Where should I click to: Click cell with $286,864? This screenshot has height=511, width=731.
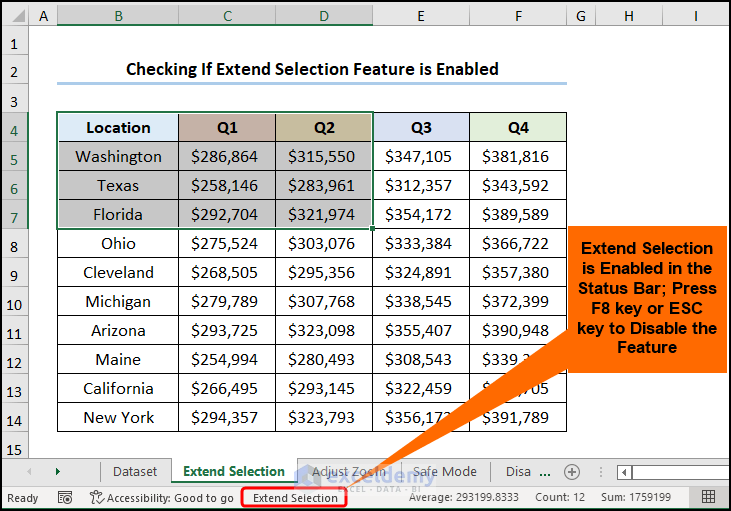[x=227, y=157]
